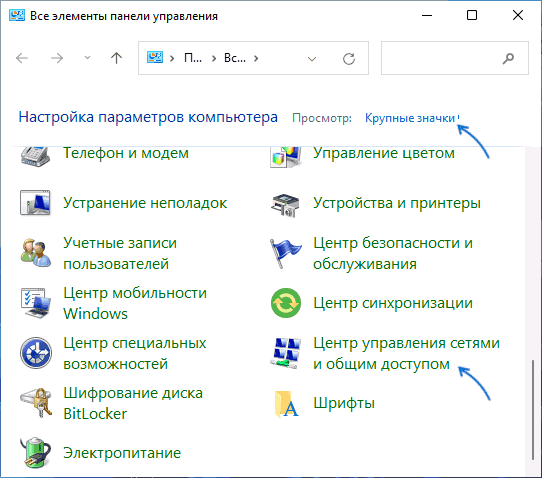Click the window title 'Все элементы панели управления'

pyautogui.click(x=124, y=16)
